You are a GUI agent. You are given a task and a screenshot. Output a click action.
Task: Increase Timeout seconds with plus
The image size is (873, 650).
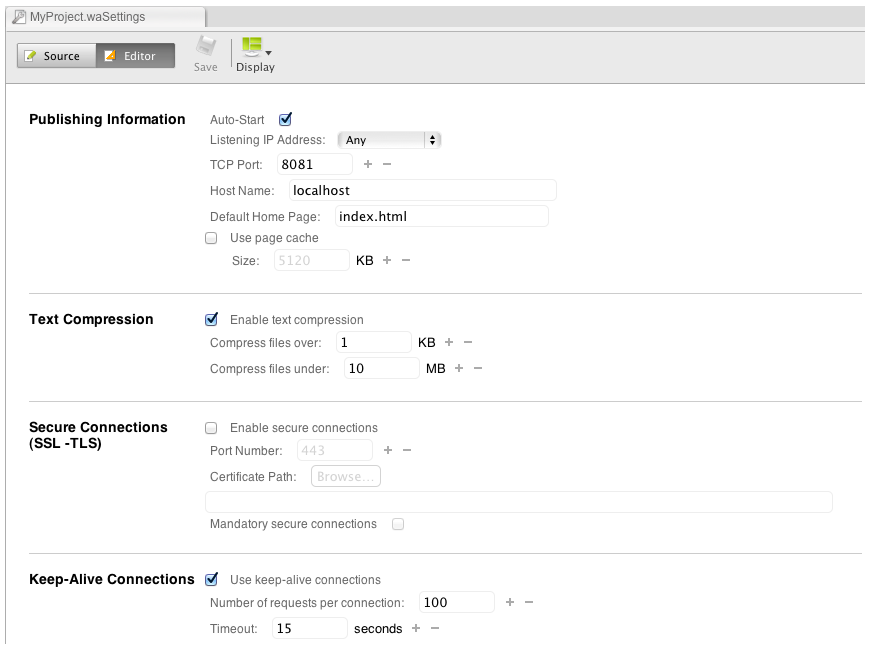tap(416, 628)
